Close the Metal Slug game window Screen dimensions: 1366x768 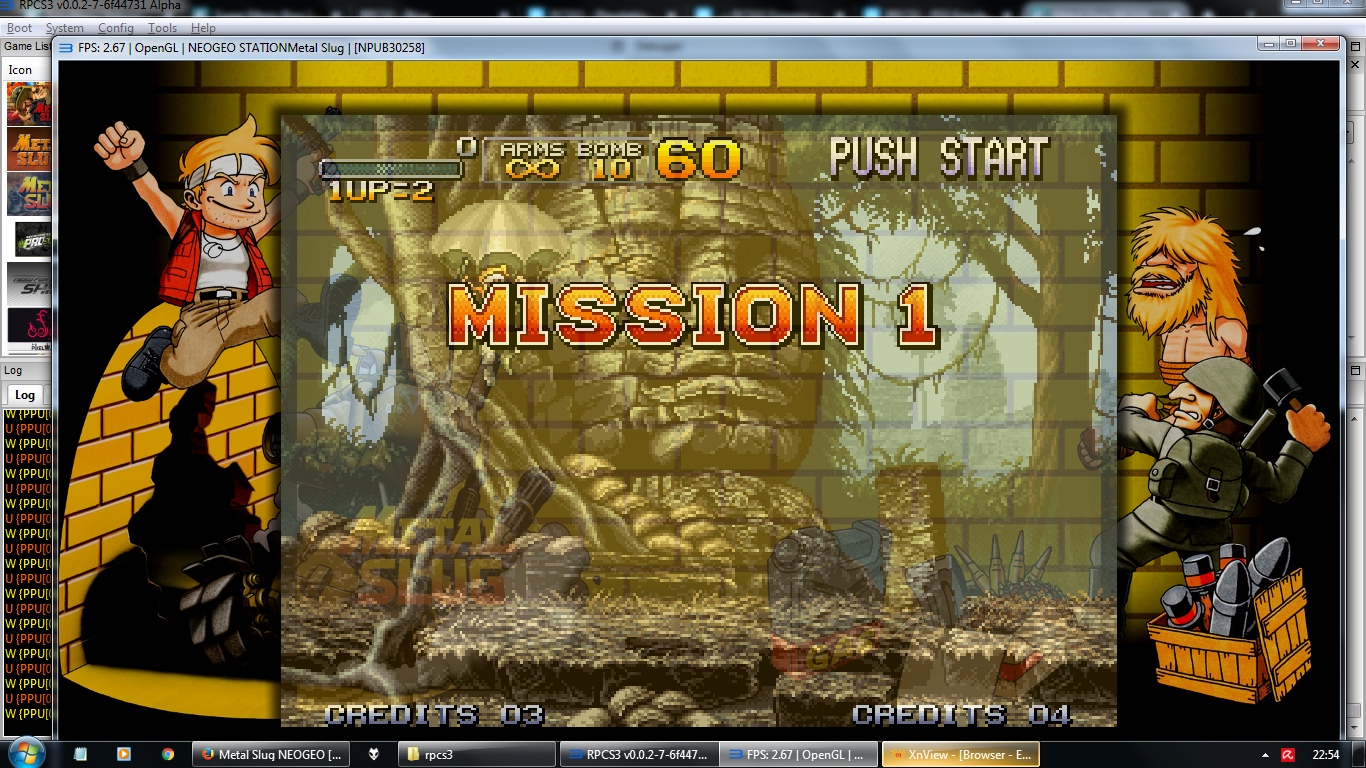[1321, 44]
